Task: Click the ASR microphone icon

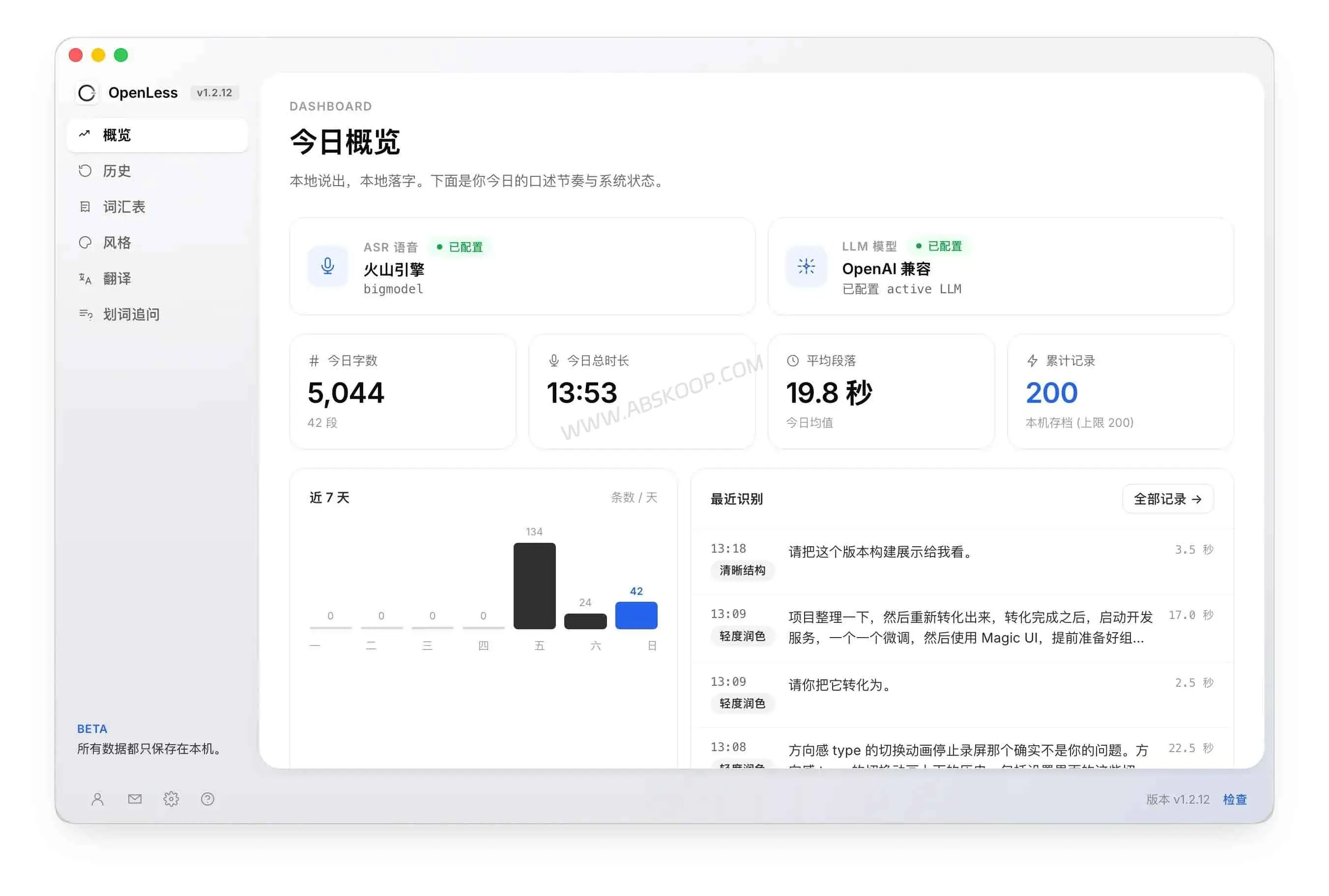Action: coord(327,266)
